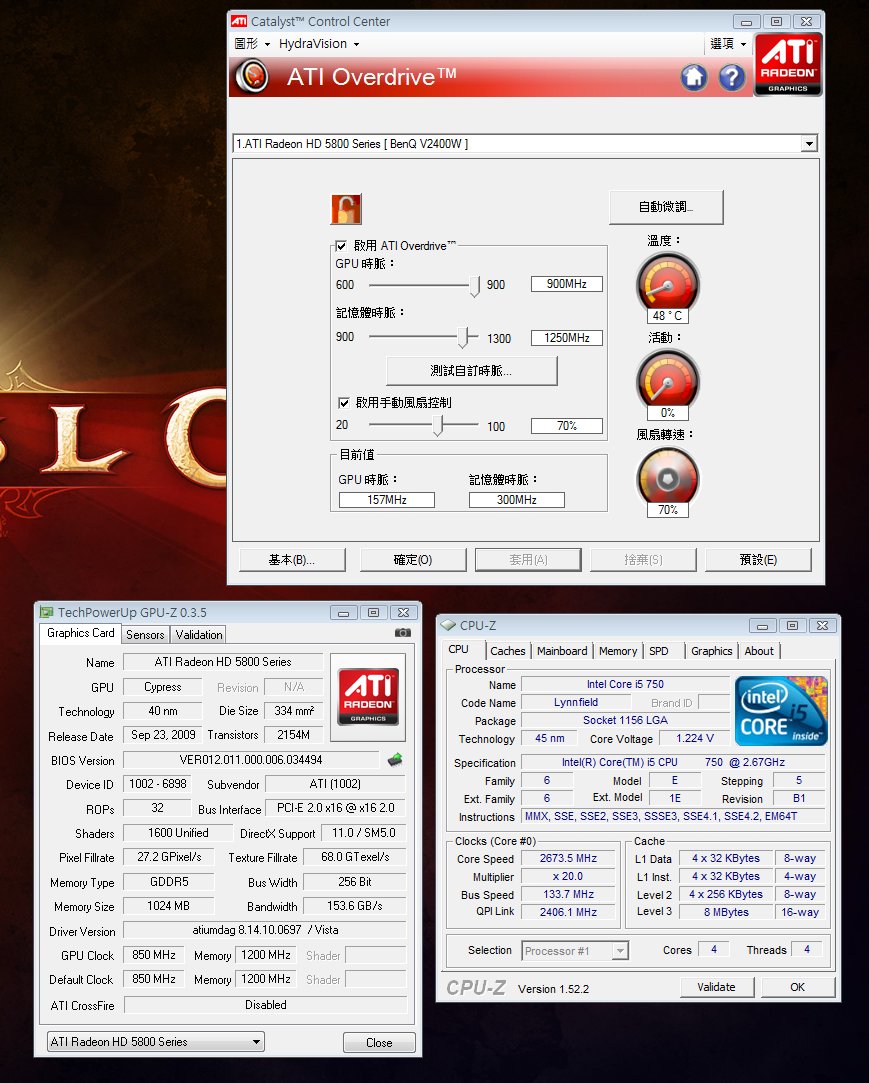Click the 自動微調 auto-tune button
The image size is (869, 1083).
667,207
